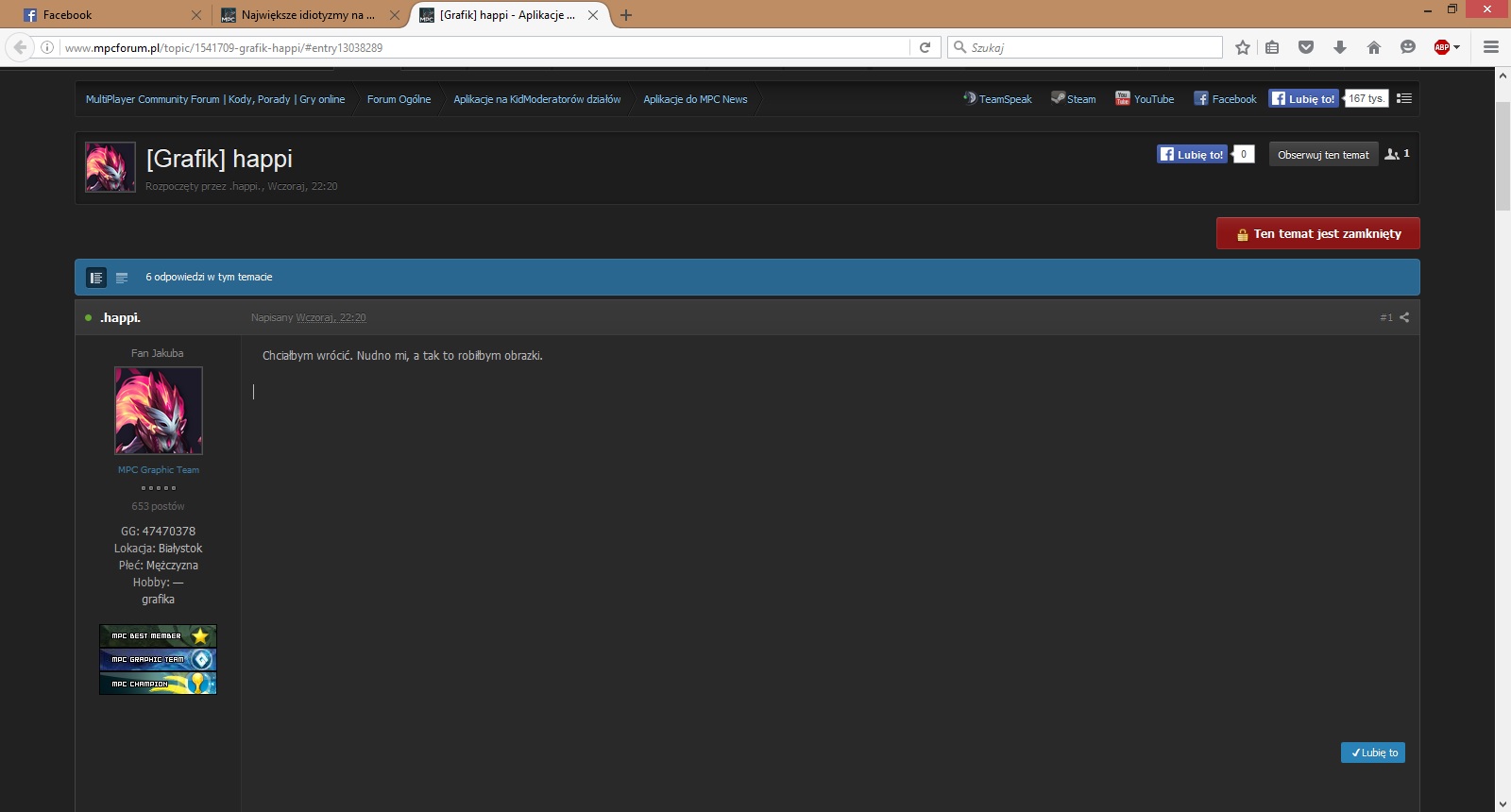Open Aplikacje do MPC News breadcrumb
The width and height of the screenshot is (1511, 812).
pyautogui.click(x=695, y=99)
